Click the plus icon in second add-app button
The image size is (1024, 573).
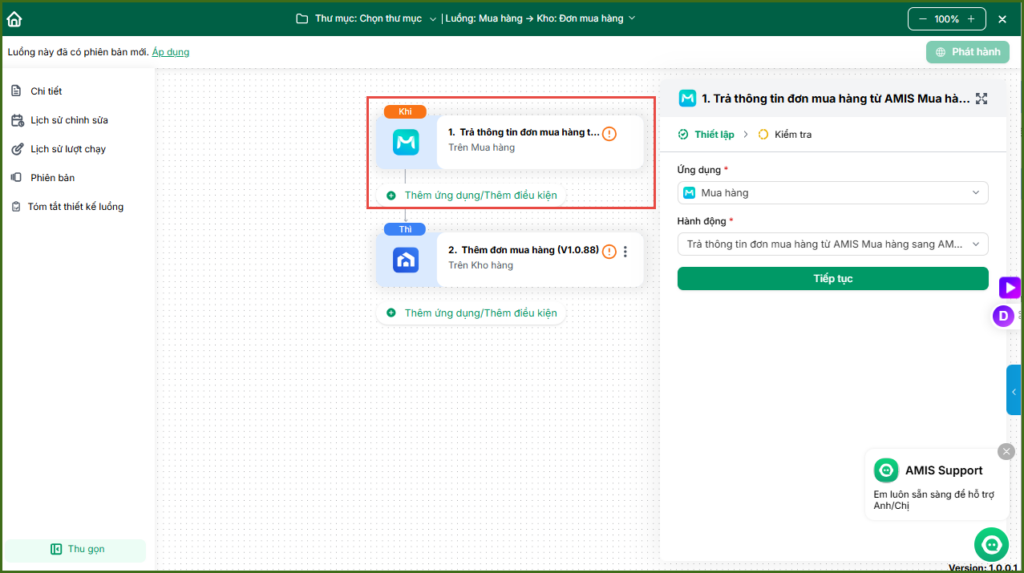(391, 313)
